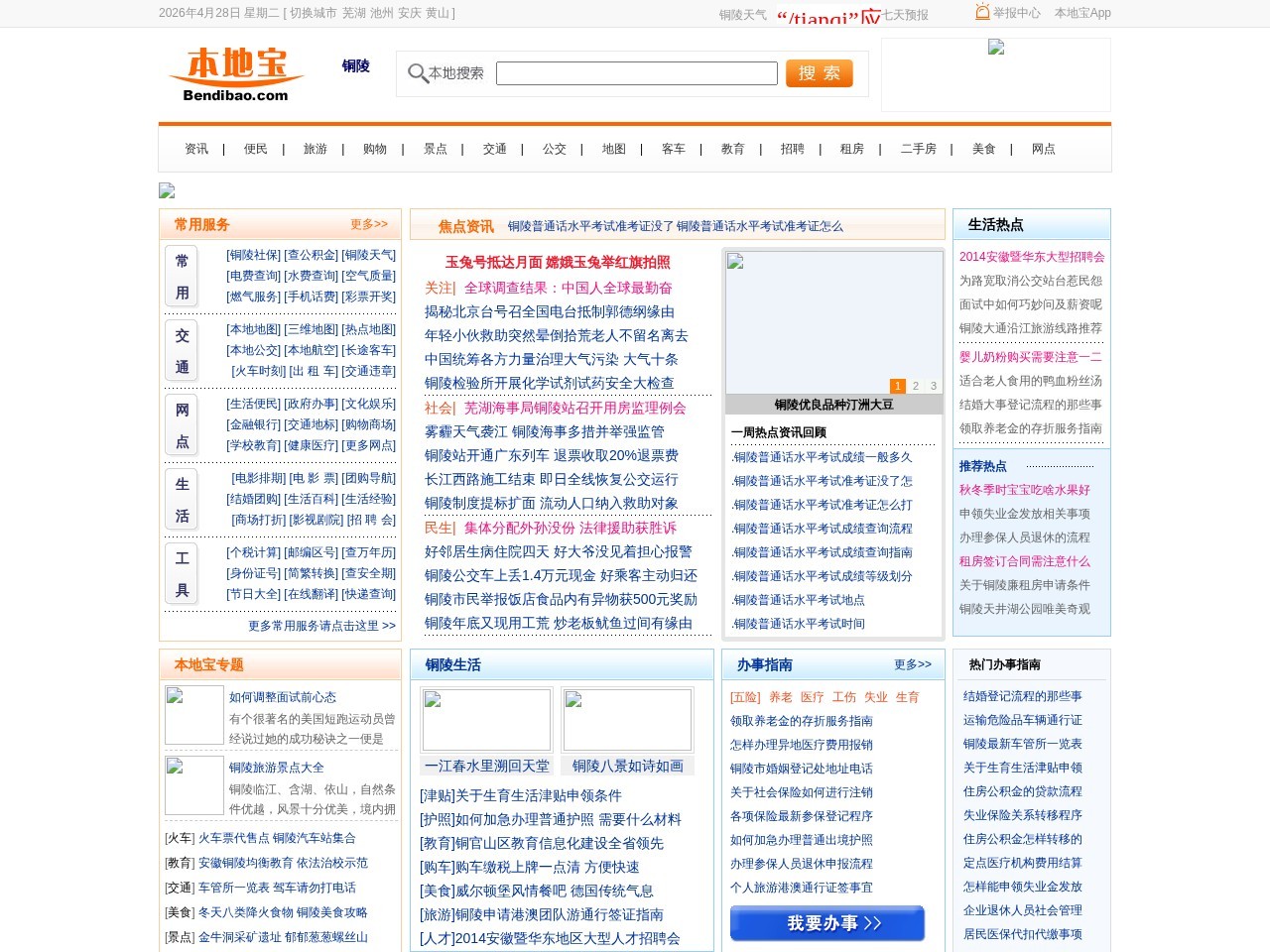
Task: Expand 更多>> in 办事指南 panel
Action: (913, 664)
